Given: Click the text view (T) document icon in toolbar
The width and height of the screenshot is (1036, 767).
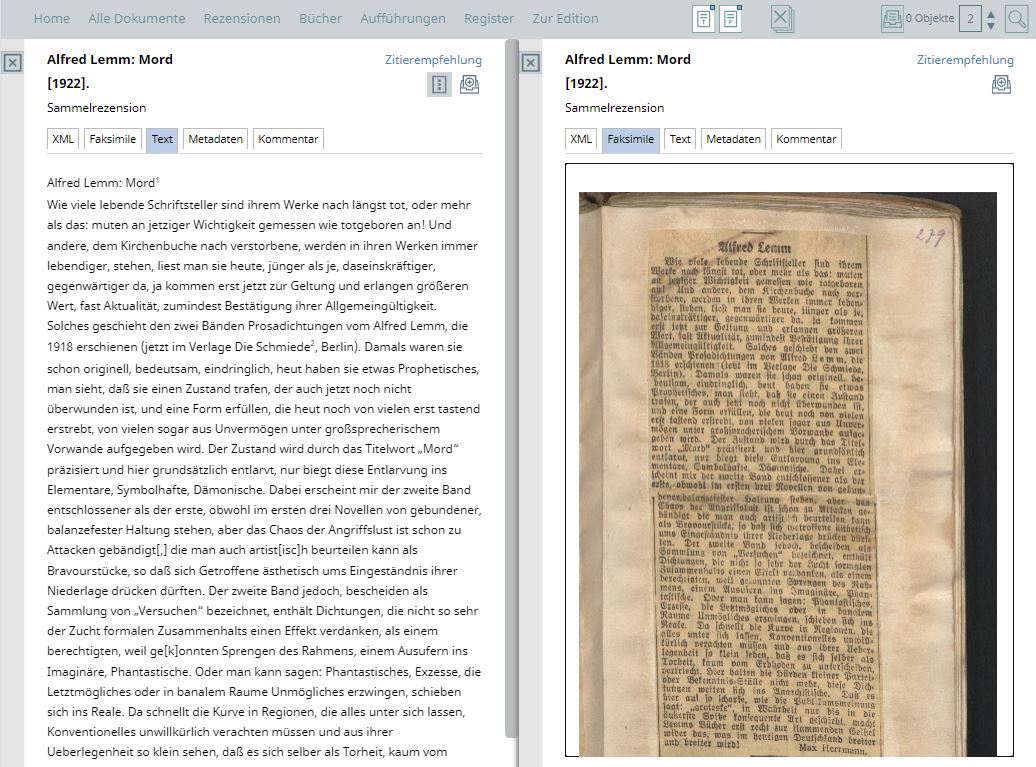Looking at the screenshot, I should [x=704, y=18].
